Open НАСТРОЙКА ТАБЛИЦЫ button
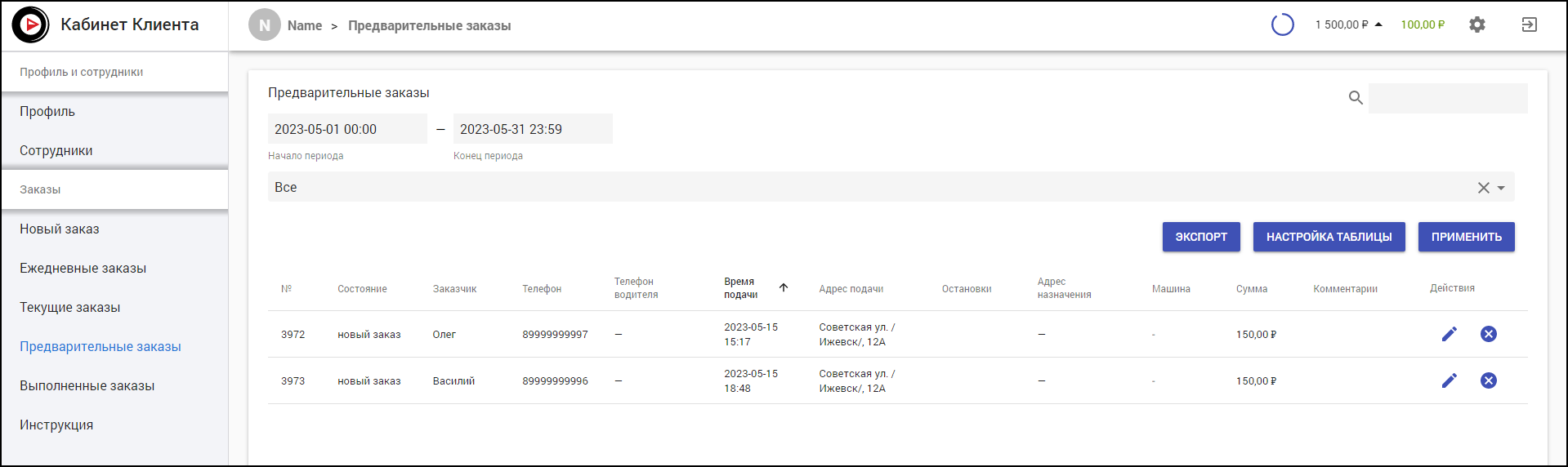The width and height of the screenshot is (1568, 467). click(1329, 237)
